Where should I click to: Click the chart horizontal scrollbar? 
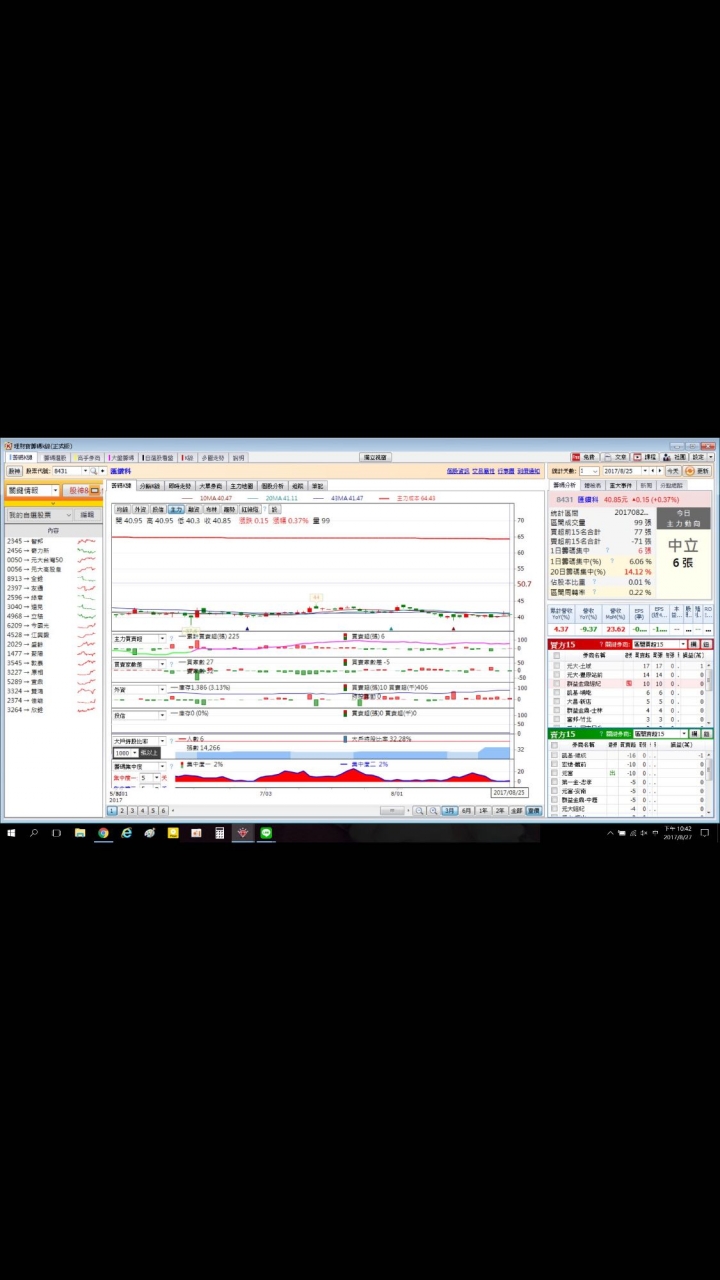394,811
